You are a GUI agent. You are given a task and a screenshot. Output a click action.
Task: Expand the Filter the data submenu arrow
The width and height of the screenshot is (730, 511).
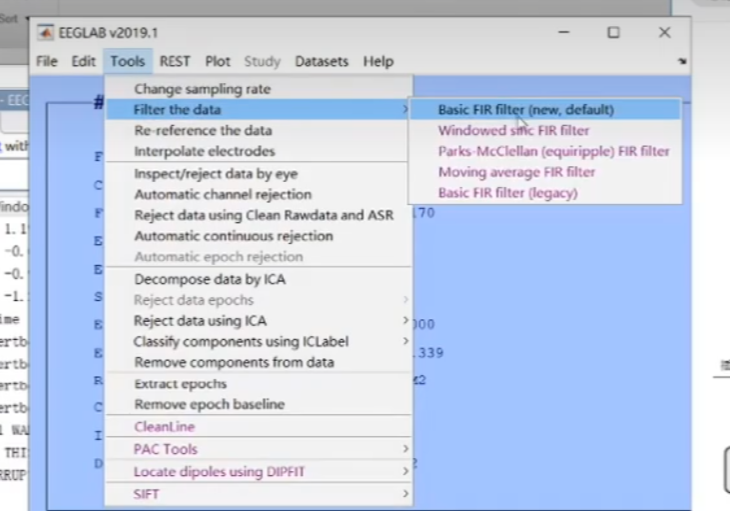[405, 110]
